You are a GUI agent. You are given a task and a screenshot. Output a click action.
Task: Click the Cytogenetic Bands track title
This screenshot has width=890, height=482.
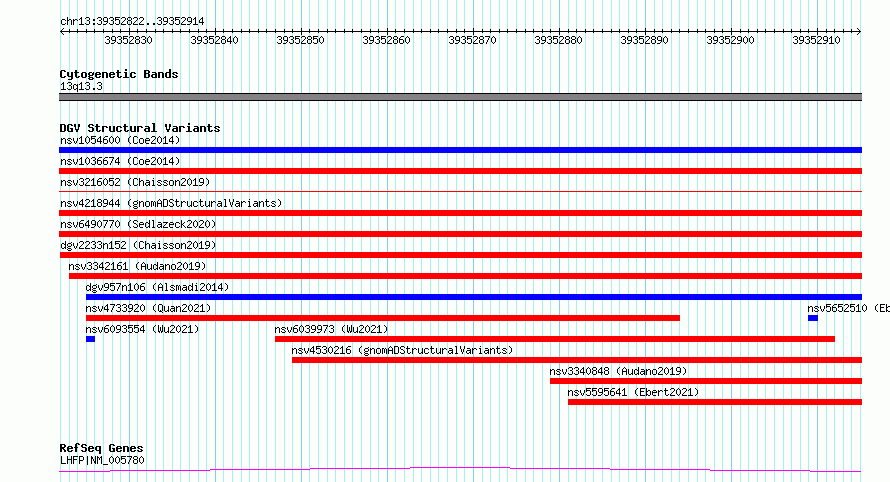[x=119, y=74]
